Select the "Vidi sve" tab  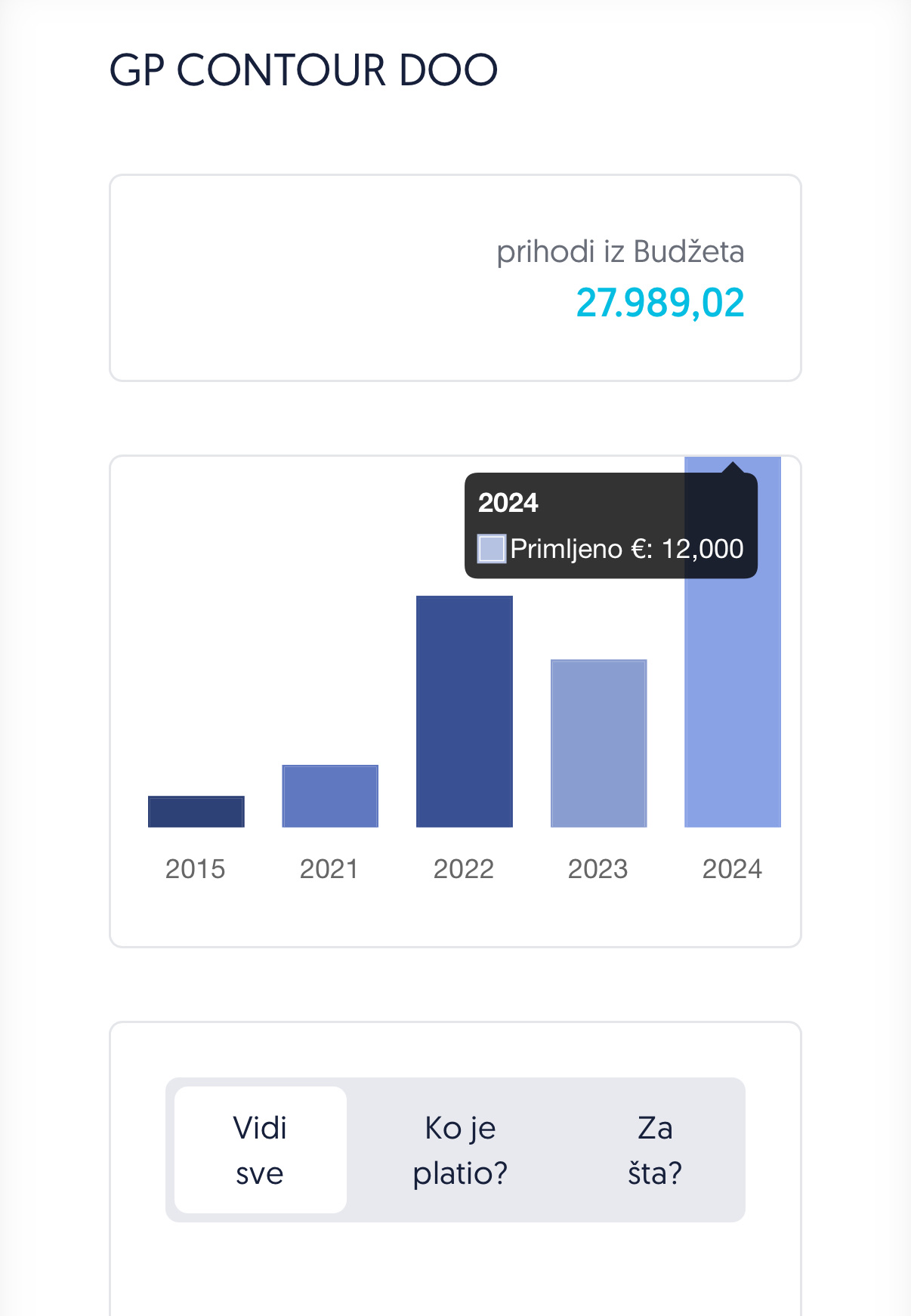(x=261, y=1150)
